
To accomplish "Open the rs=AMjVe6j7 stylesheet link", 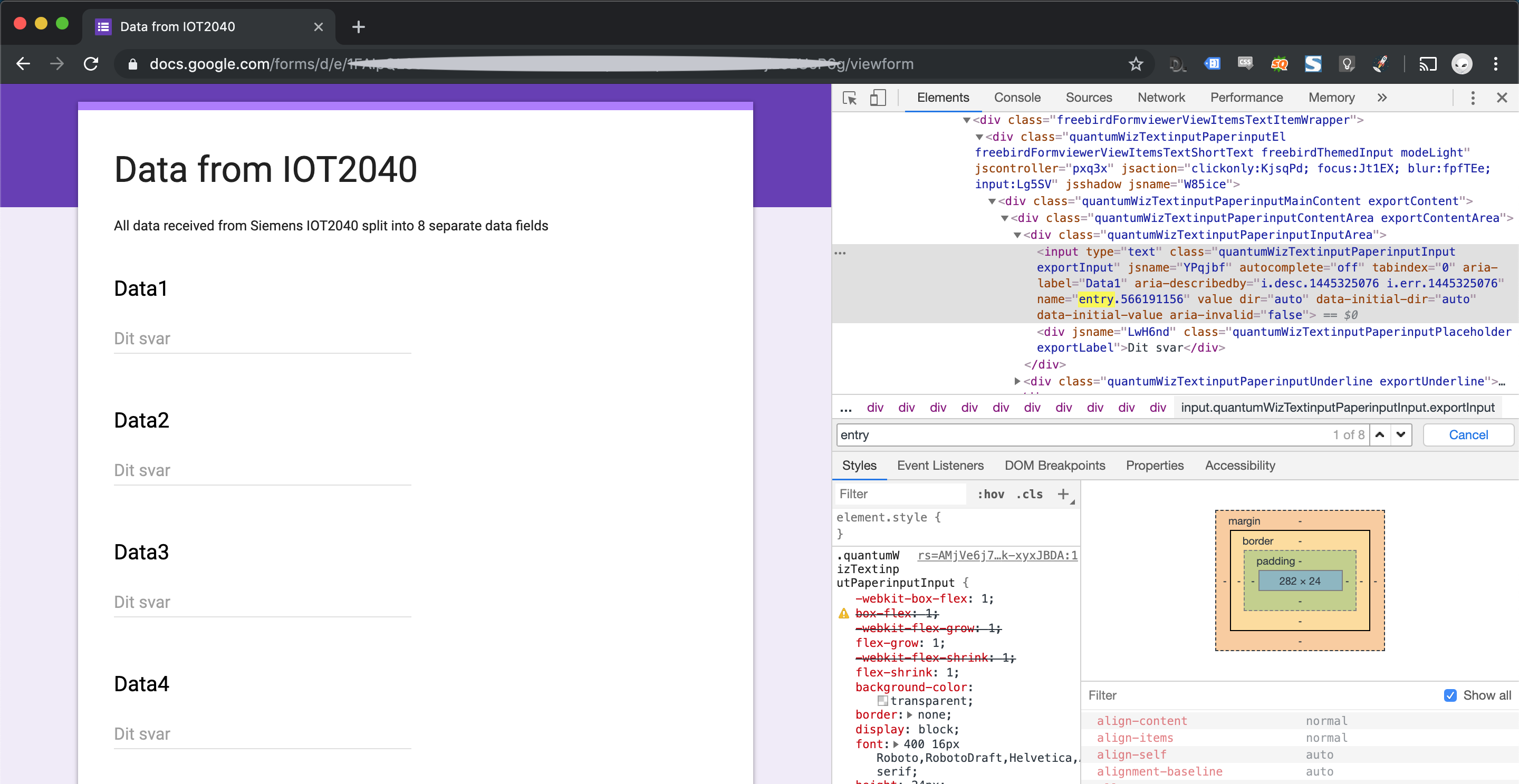I will click(x=998, y=555).
